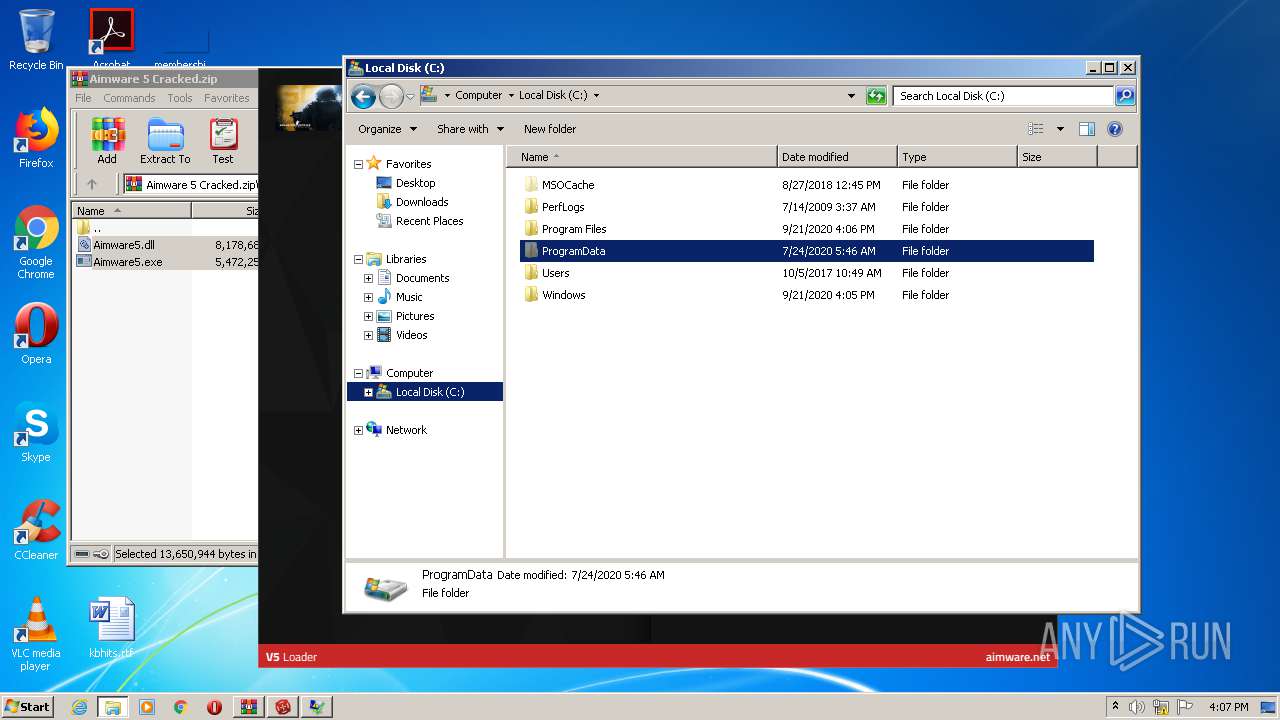Image resolution: width=1280 pixels, height=720 pixels.
Task: Select Network in navigation pane
Action: [x=406, y=430]
